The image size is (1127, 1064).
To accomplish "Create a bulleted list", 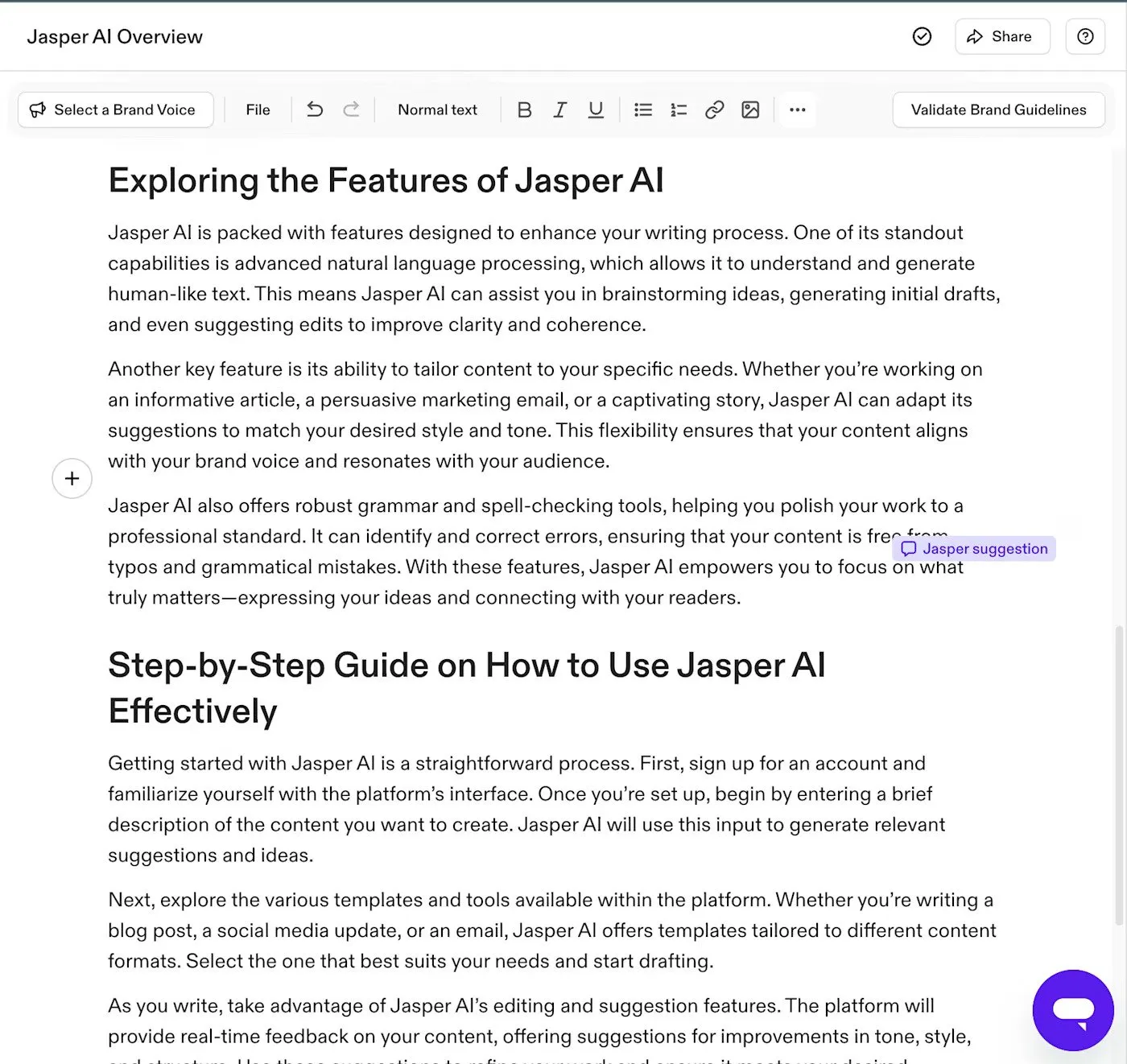I will click(x=642, y=109).
